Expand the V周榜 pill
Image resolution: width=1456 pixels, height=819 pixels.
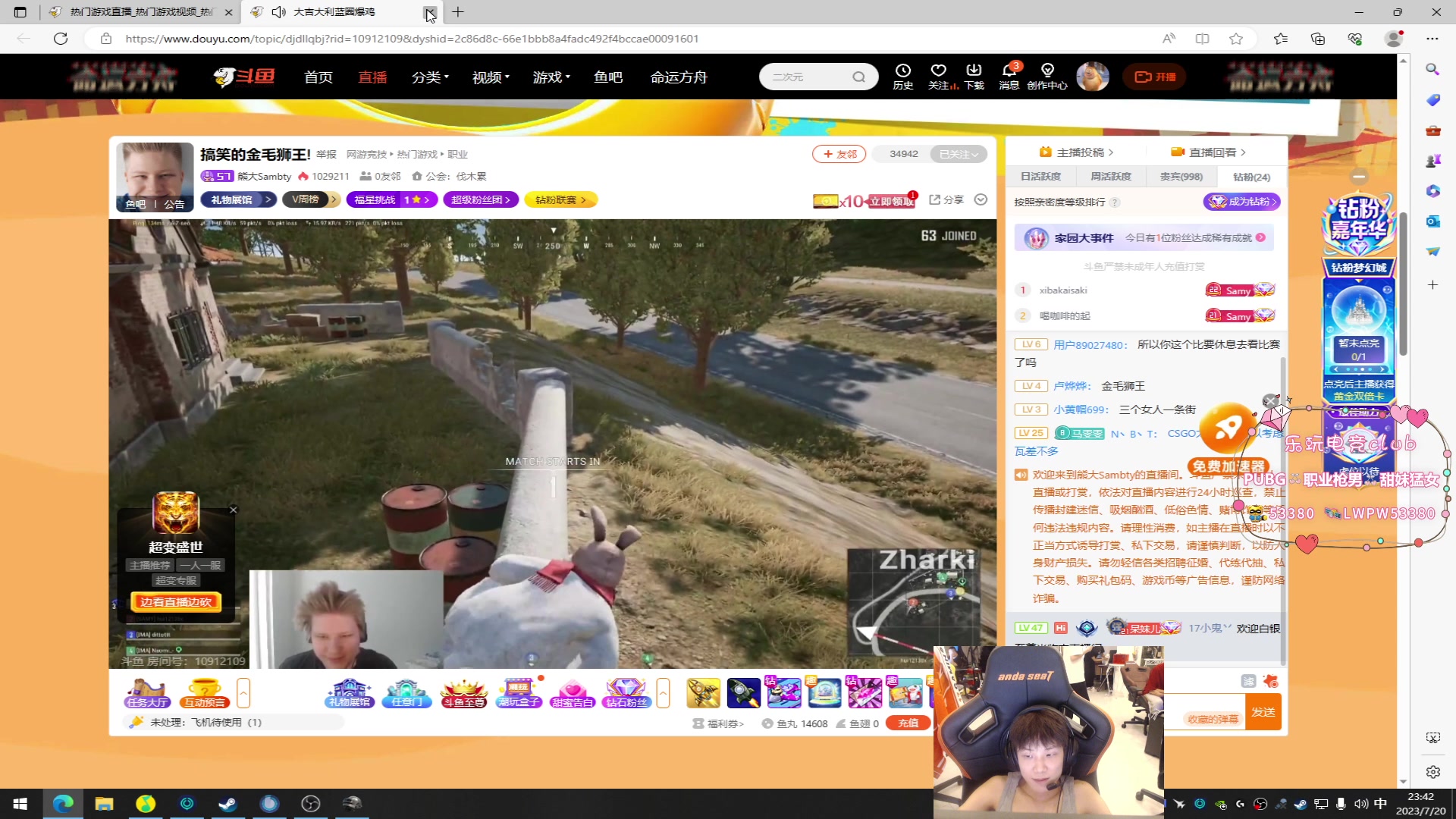311,199
